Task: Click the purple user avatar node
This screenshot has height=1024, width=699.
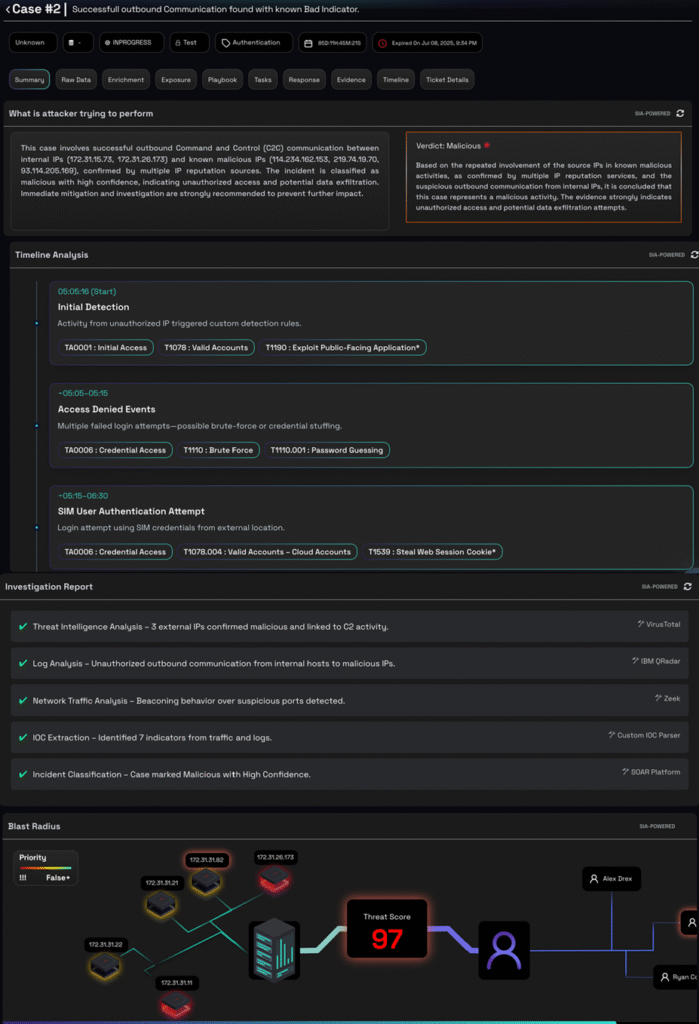Action: (503, 948)
